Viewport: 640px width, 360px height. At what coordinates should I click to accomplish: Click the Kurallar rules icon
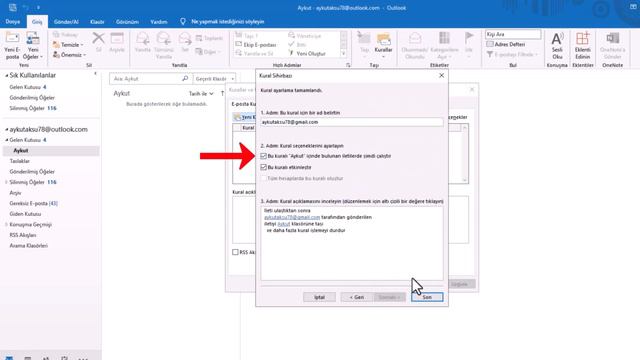click(383, 40)
